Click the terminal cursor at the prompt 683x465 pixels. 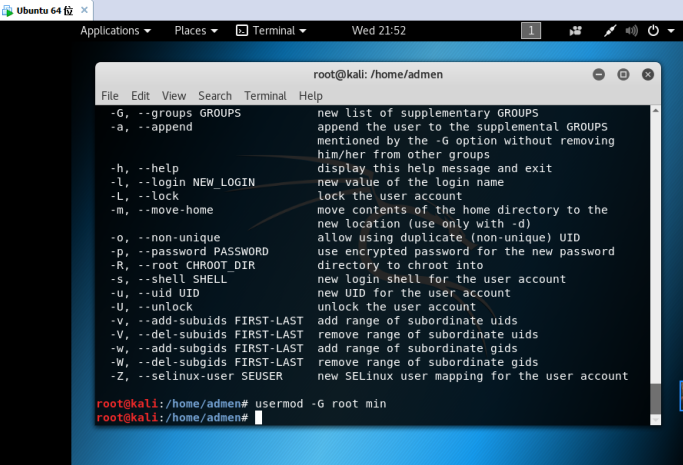tap(258, 418)
